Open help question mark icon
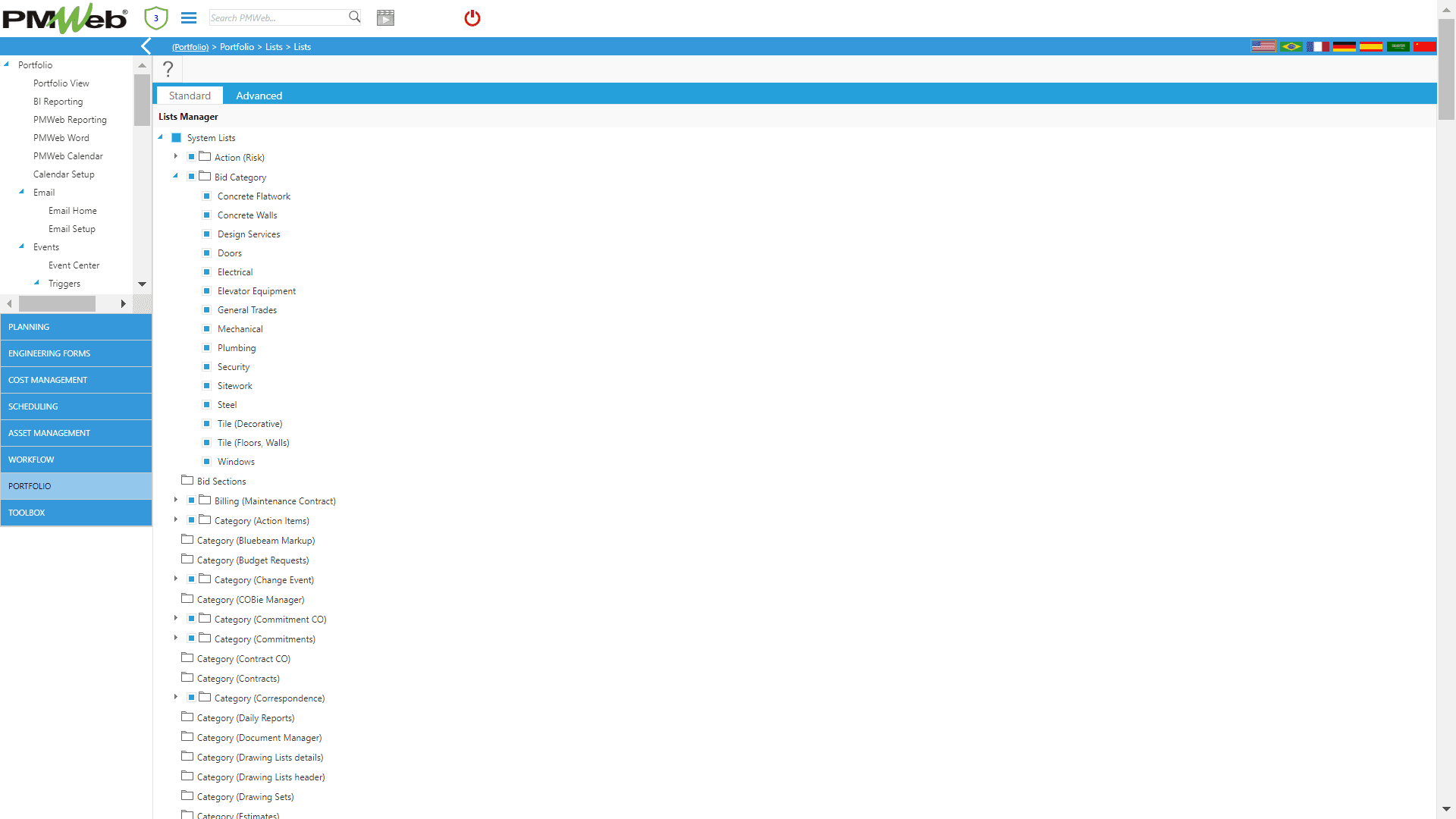Viewport: 1456px width, 819px height. (x=168, y=69)
